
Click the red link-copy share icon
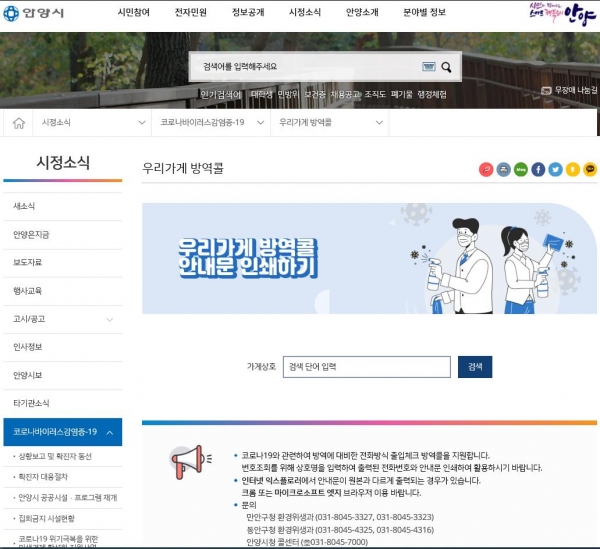(487, 169)
